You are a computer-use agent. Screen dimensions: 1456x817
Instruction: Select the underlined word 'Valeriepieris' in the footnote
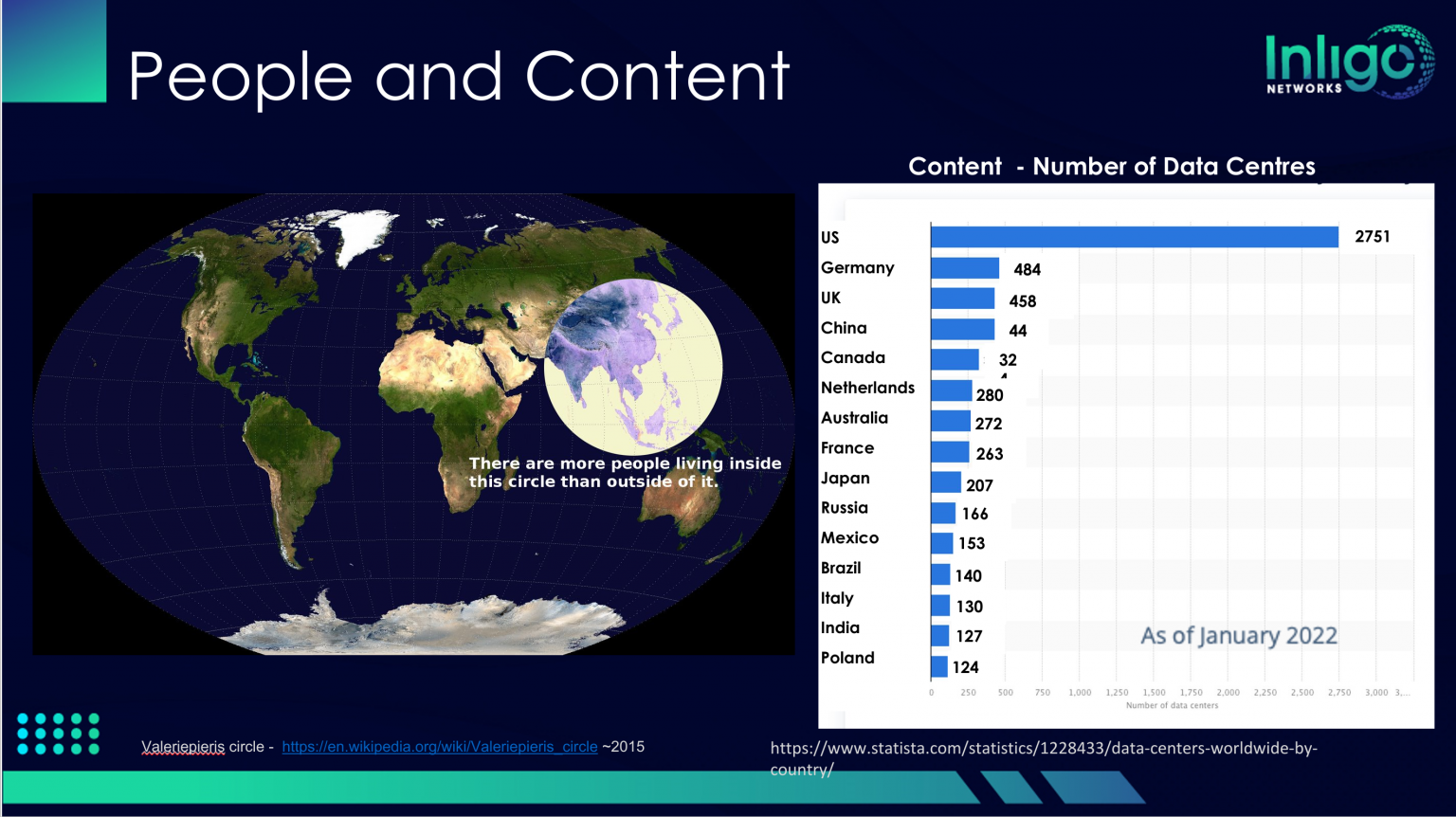[183, 747]
